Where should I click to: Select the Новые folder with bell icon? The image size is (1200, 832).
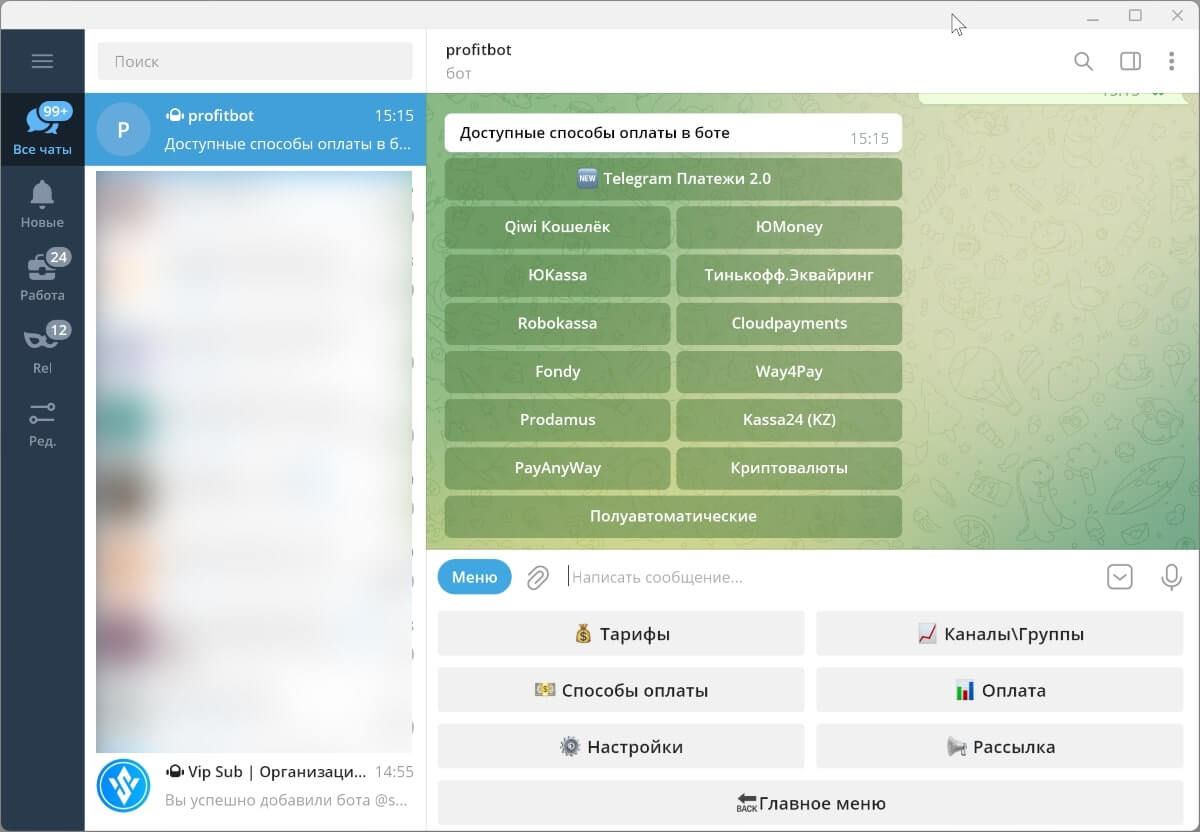(42, 203)
